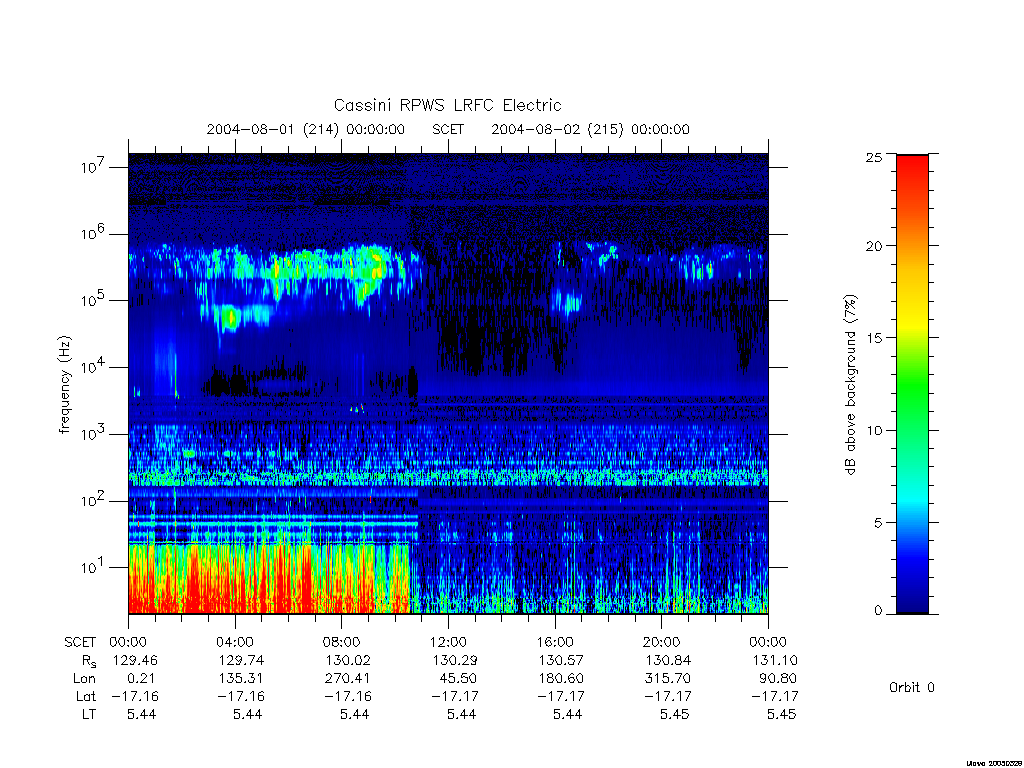This screenshot has width=1024, height=768.
Task: Click the end time '2004-08-02 (215) 00:00:00'
Action: click(x=590, y=129)
